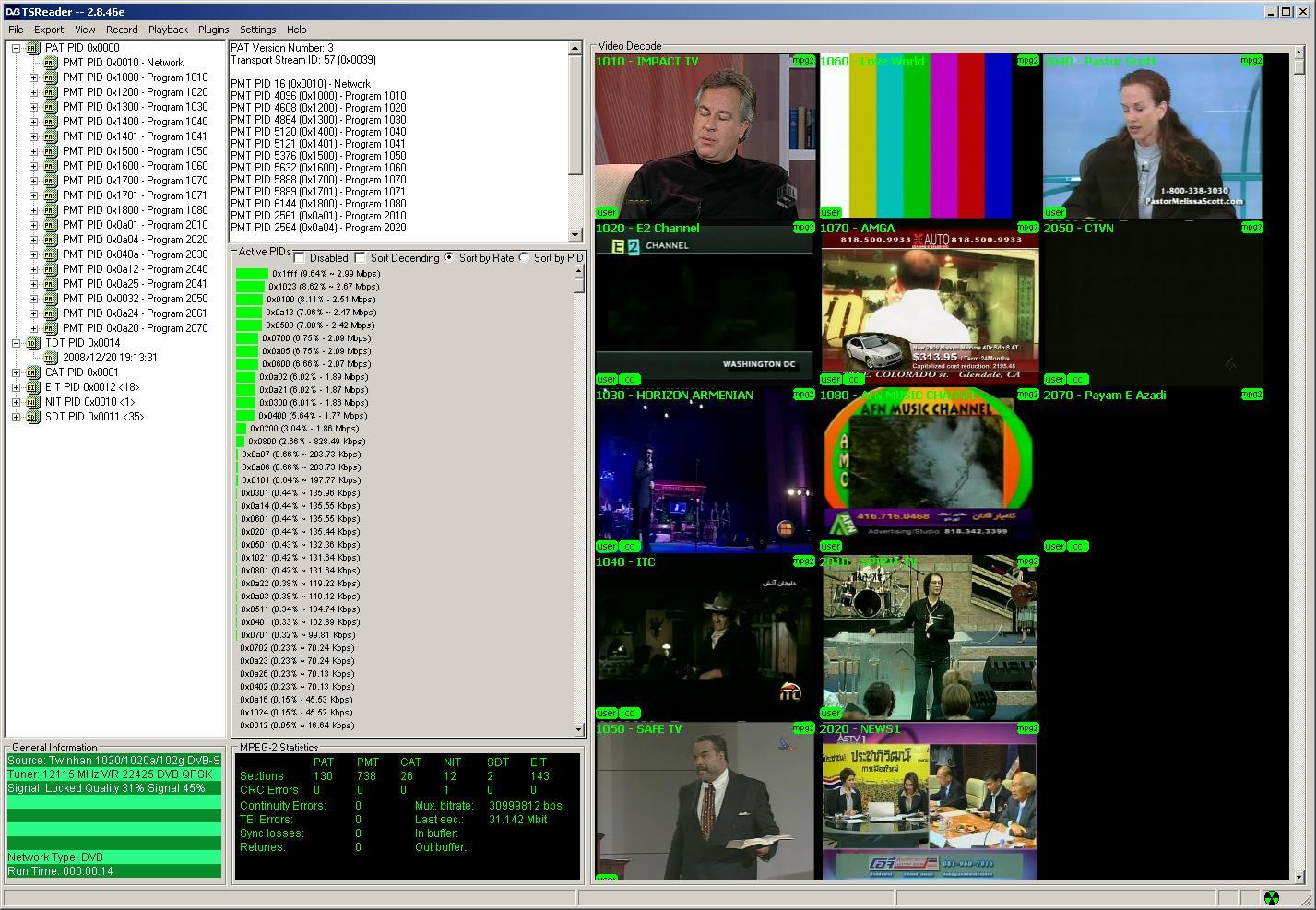
Task: Expand the EIT PID 0x0012 node
Action: click(16, 387)
